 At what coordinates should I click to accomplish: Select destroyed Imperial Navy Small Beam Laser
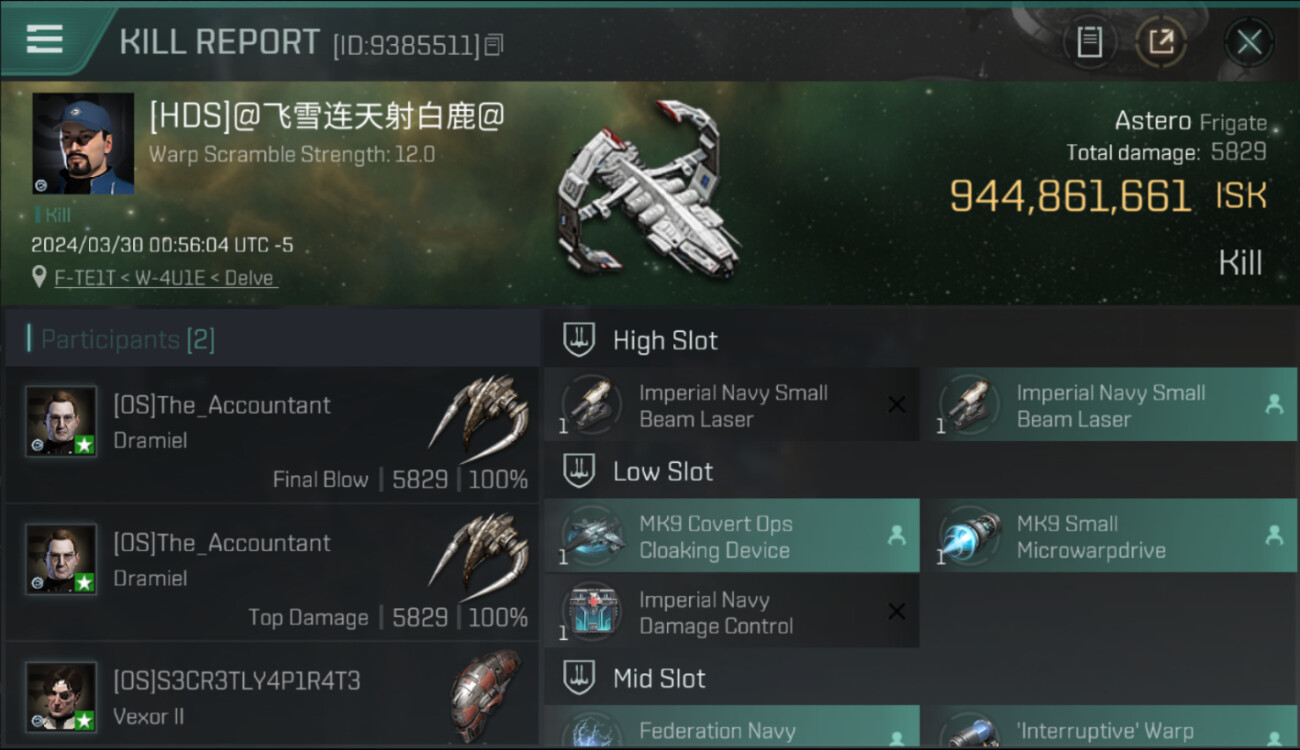click(x=731, y=405)
